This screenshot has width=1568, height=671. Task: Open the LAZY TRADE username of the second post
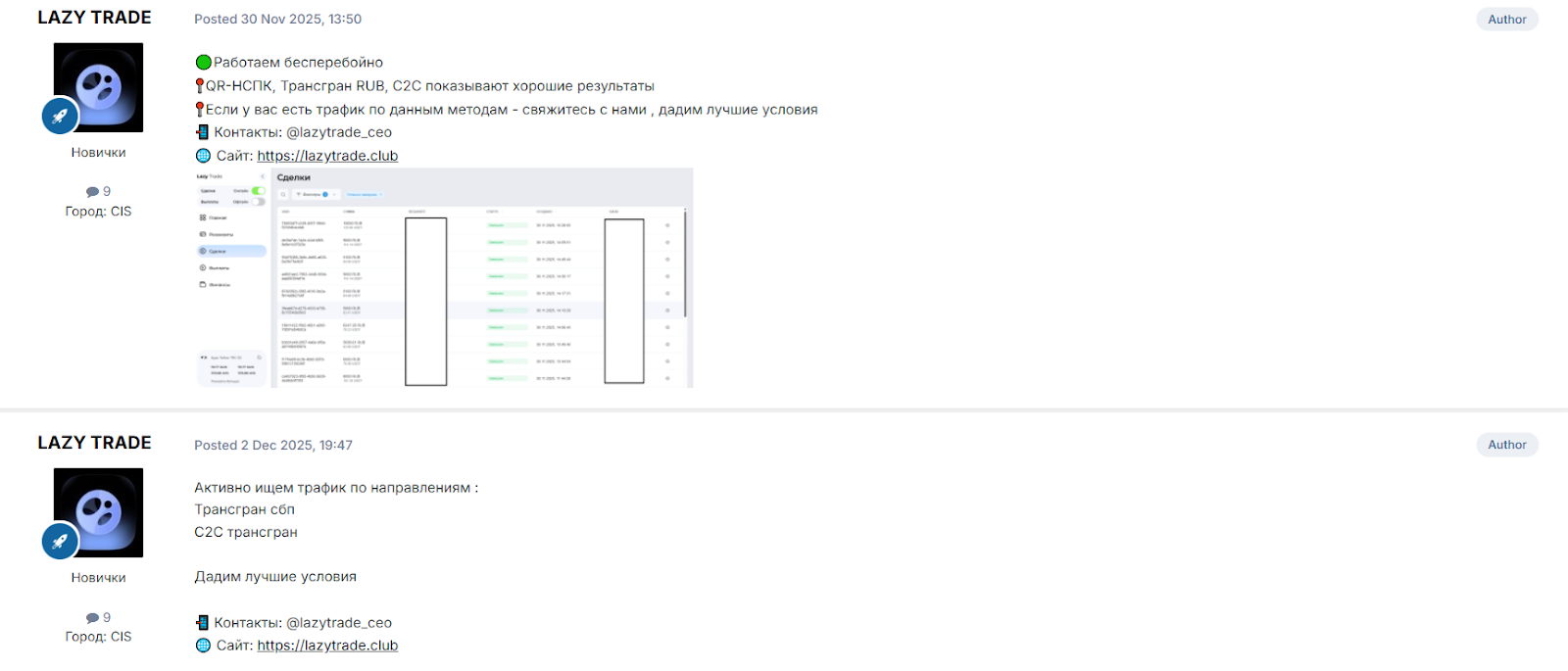(95, 443)
